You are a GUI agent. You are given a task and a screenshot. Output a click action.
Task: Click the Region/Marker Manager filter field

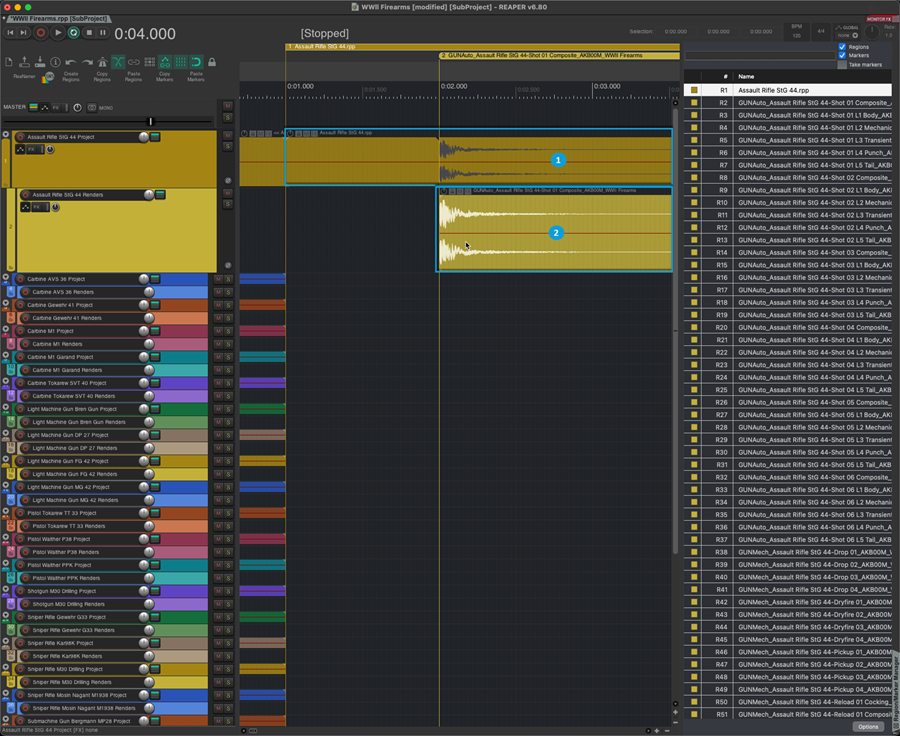click(x=760, y=56)
